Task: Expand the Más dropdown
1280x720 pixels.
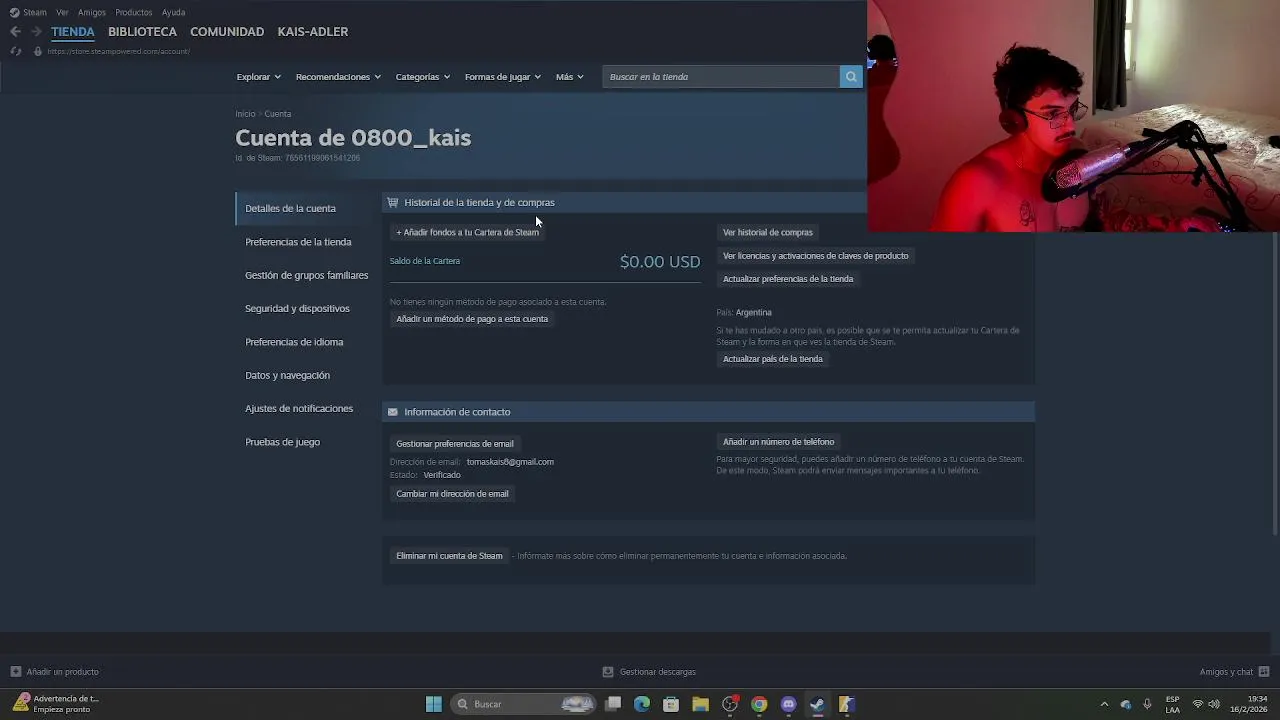Action: pyautogui.click(x=569, y=77)
